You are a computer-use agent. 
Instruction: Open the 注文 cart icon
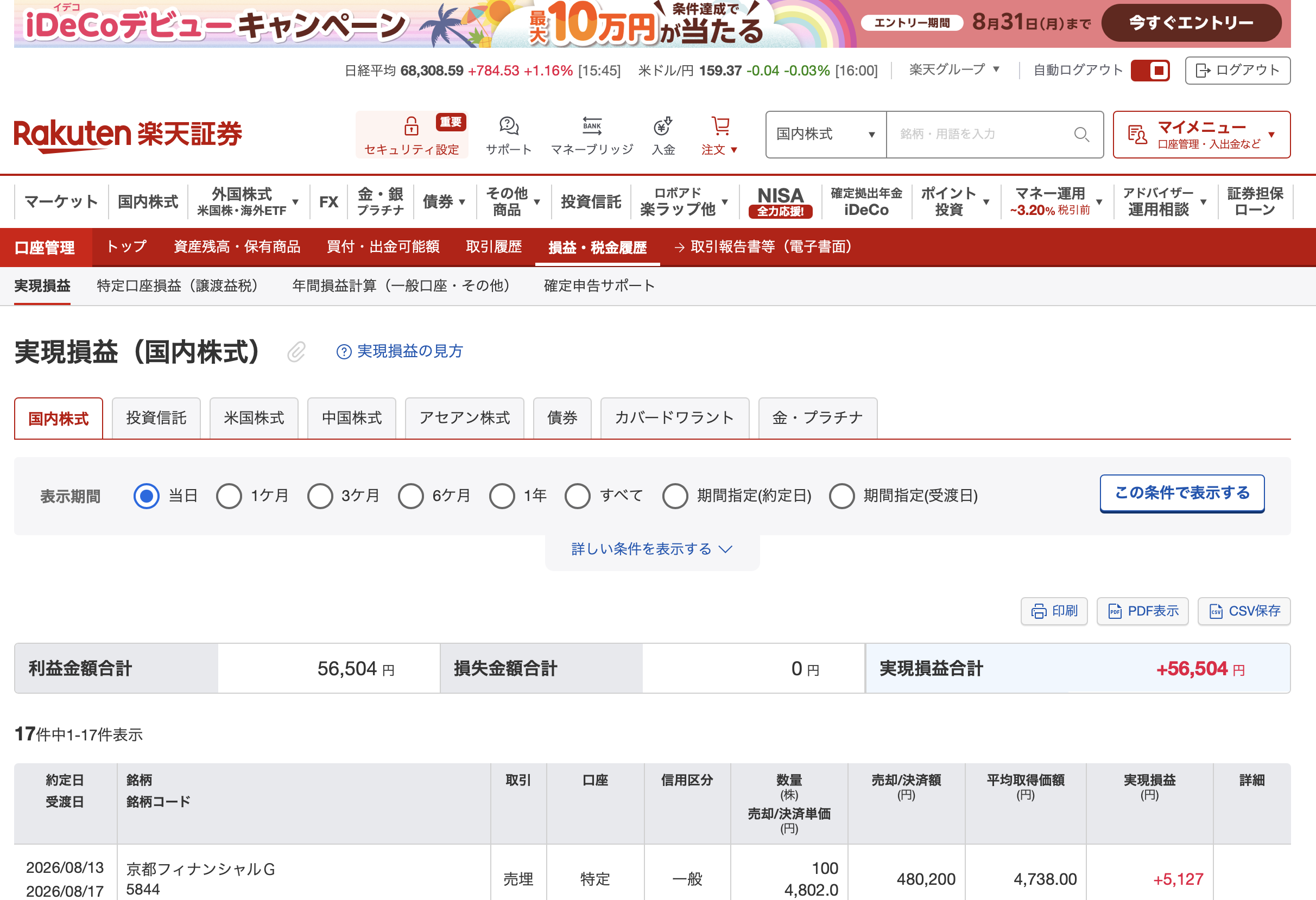tap(720, 125)
